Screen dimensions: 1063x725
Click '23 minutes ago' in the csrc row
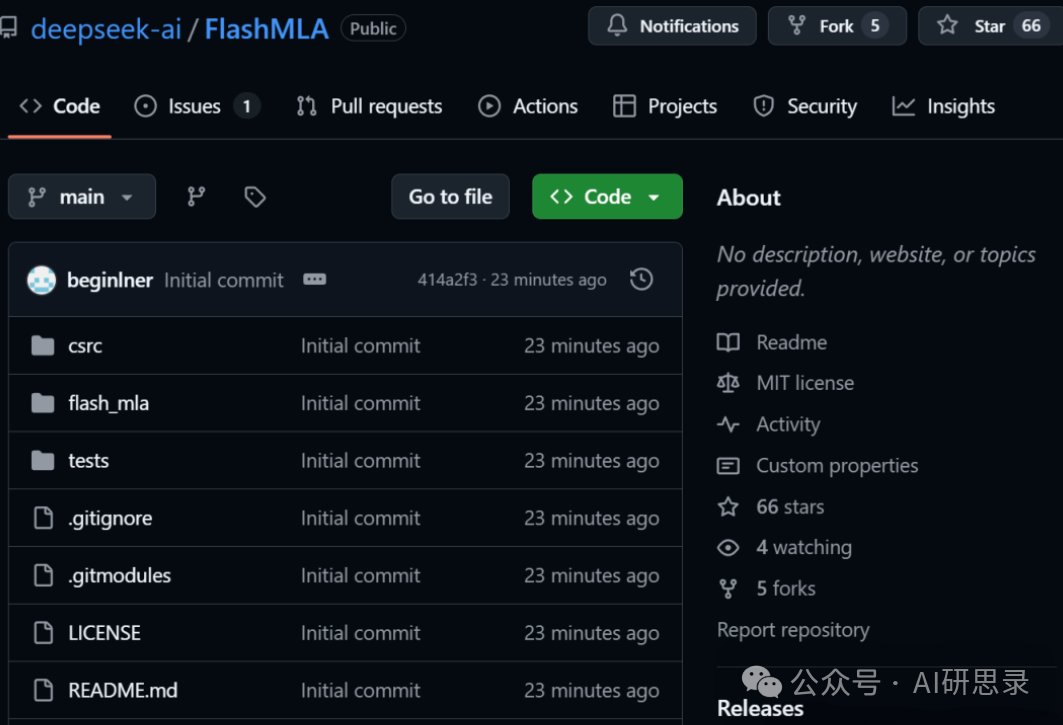tap(592, 346)
